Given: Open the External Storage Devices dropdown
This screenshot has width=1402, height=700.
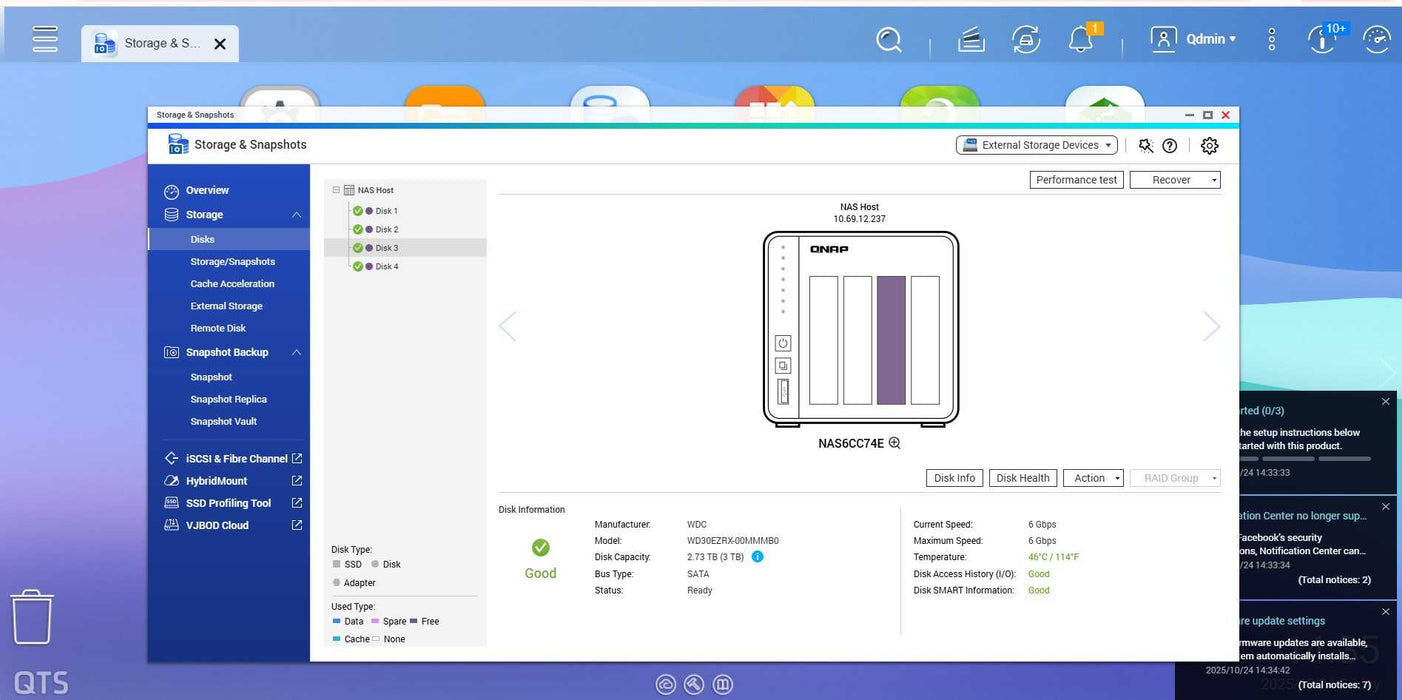Looking at the screenshot, I should tap(1036, 144).
